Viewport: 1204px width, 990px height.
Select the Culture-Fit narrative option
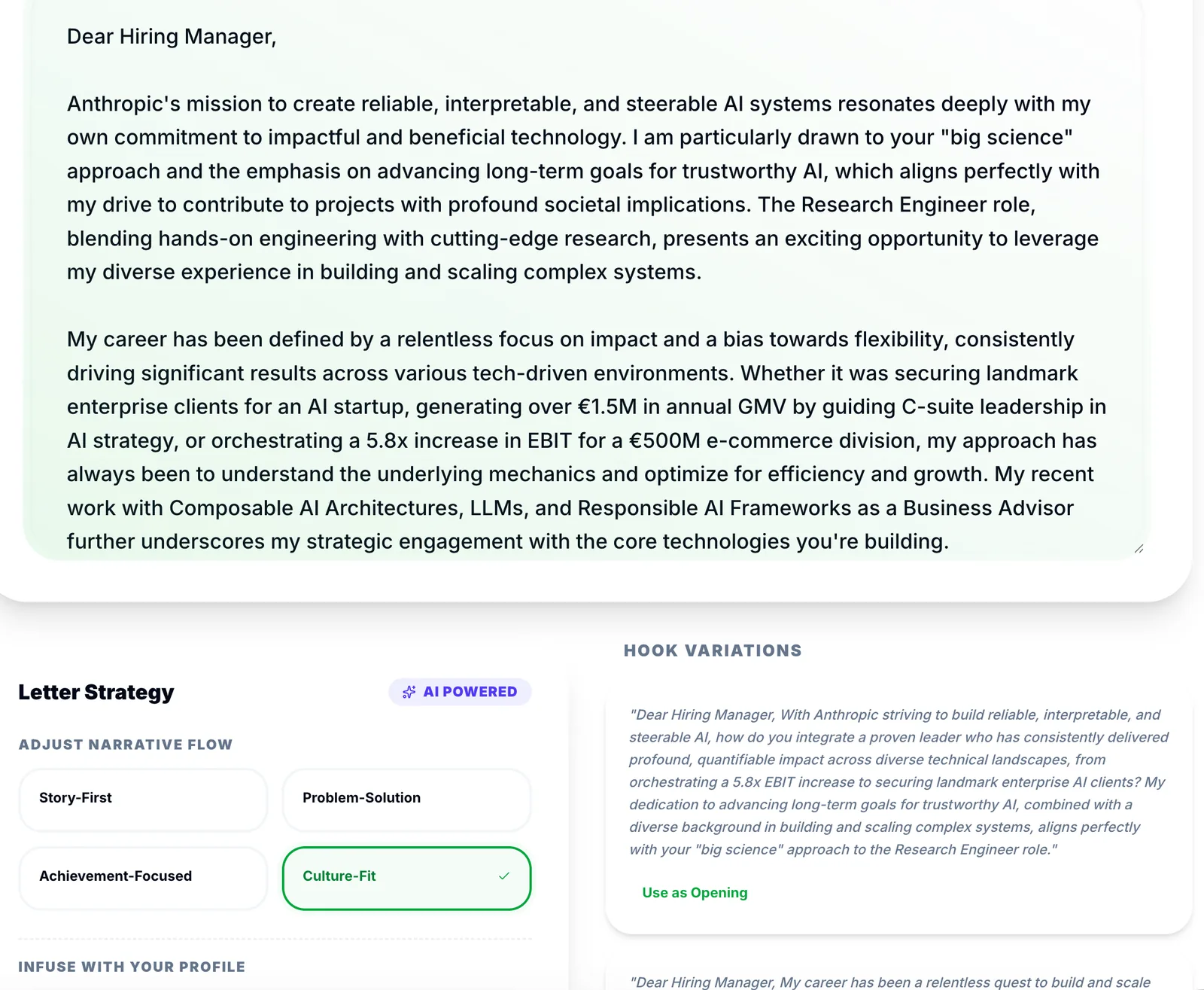(406, 878)
